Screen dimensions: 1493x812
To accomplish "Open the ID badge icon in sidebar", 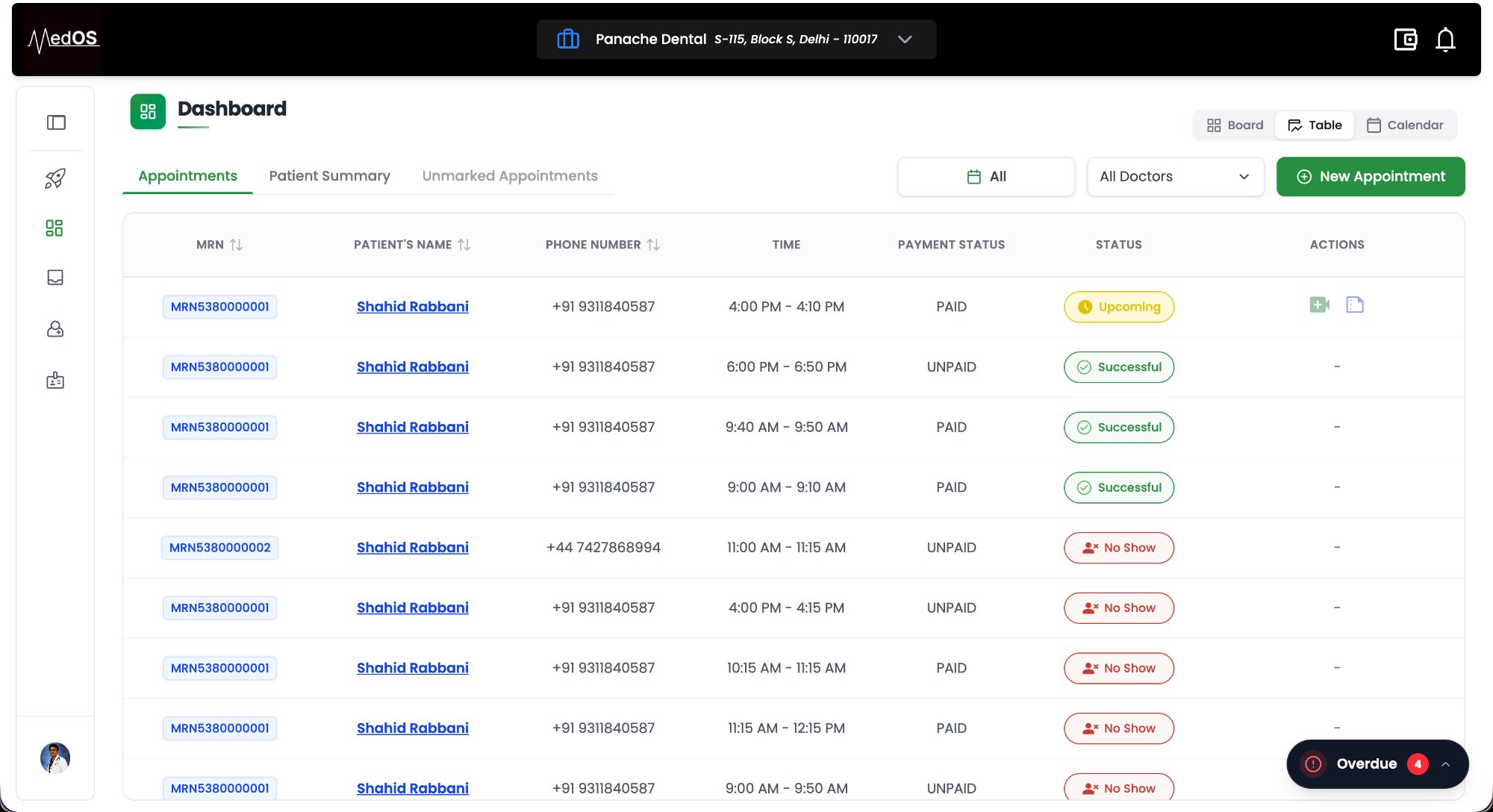I will pos(55,381).
